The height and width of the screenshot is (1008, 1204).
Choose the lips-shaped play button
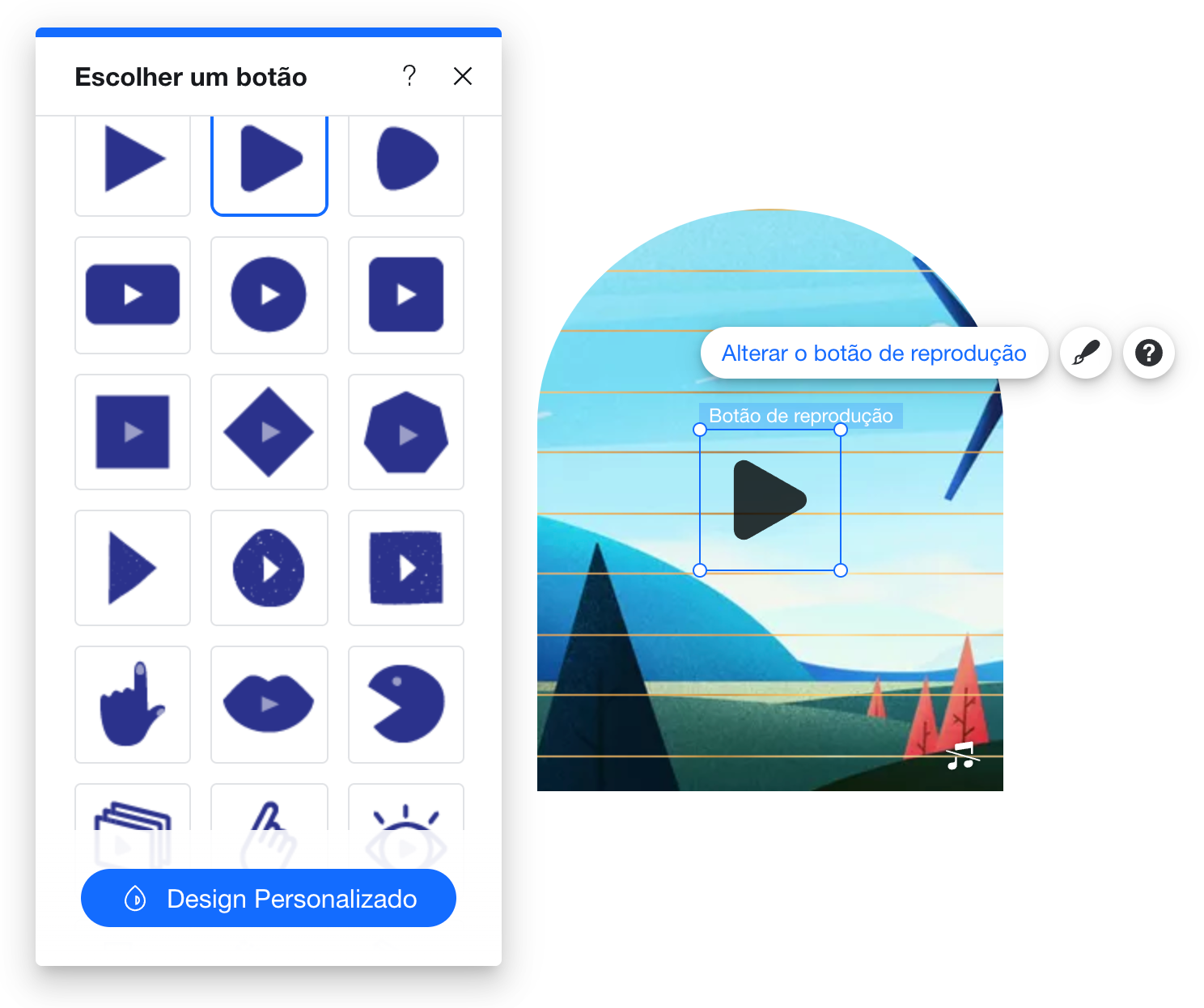(269, 704)
